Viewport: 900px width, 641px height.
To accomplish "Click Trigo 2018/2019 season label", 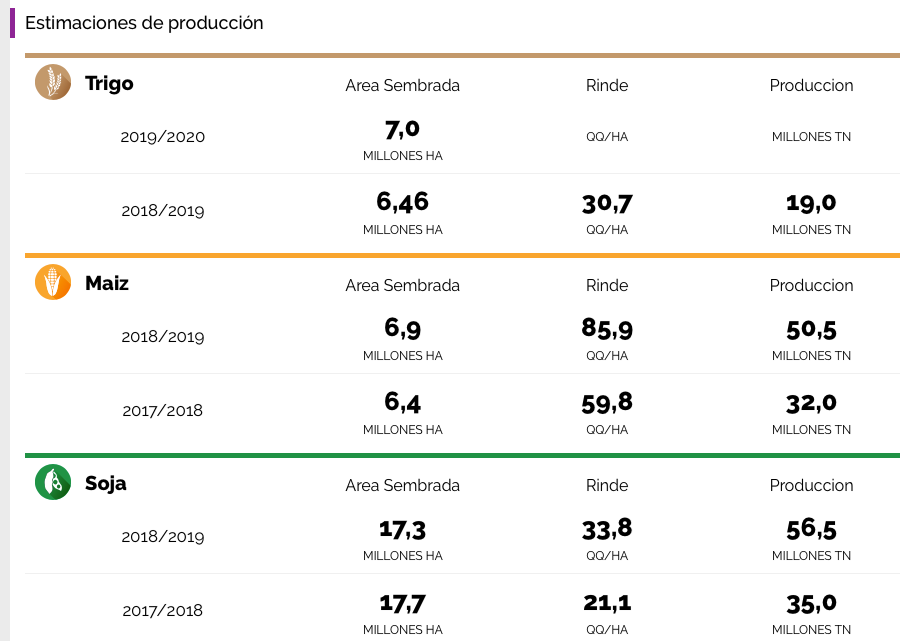I will [163, 211].
